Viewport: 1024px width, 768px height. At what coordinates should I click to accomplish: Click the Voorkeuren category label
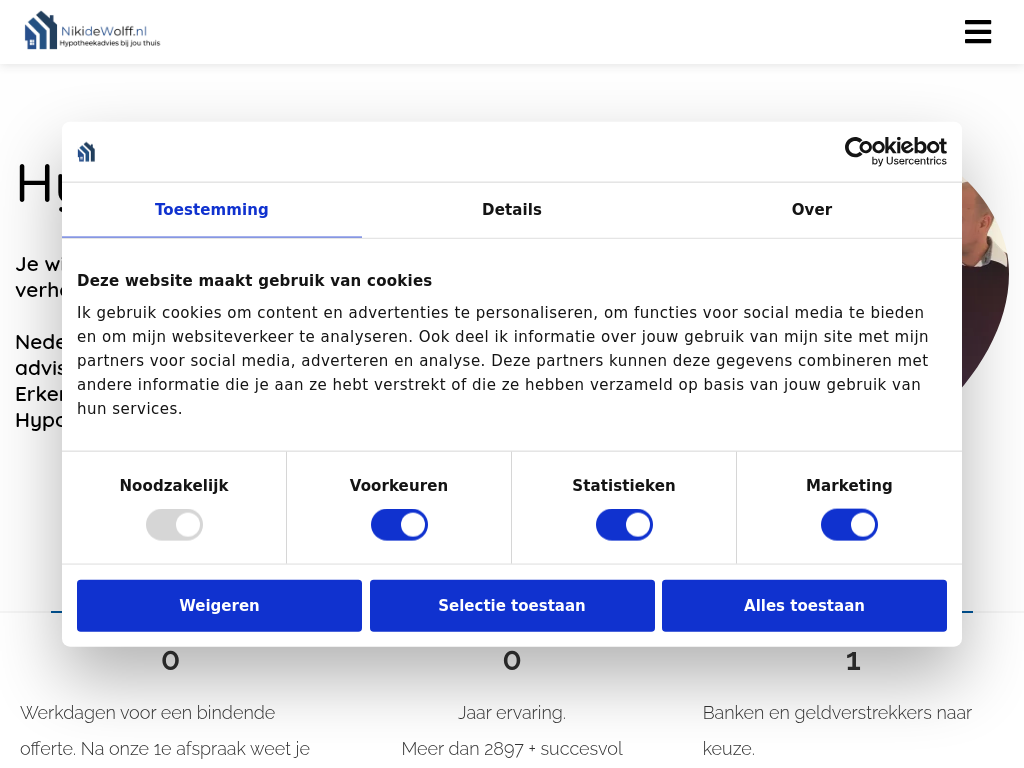point(398,486)
